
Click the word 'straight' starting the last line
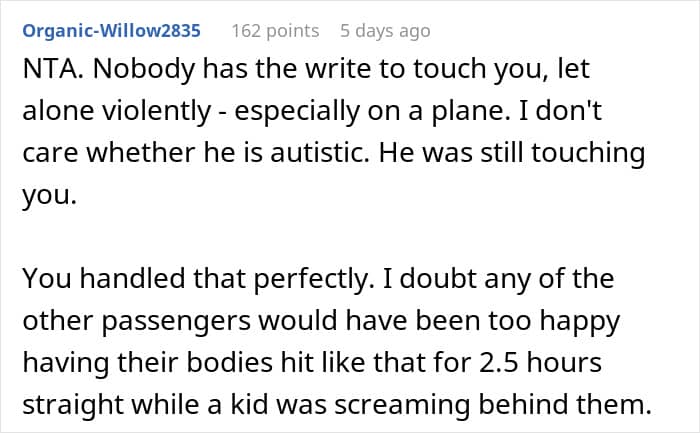[x=73, y=404]
